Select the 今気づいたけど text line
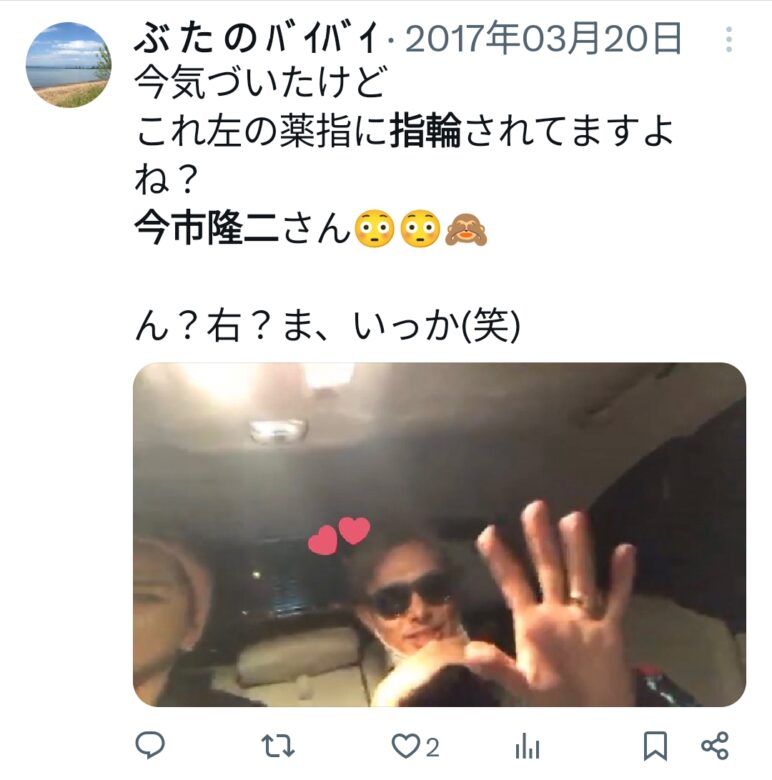This screenshot has width=772, height=780. point(260,83)
